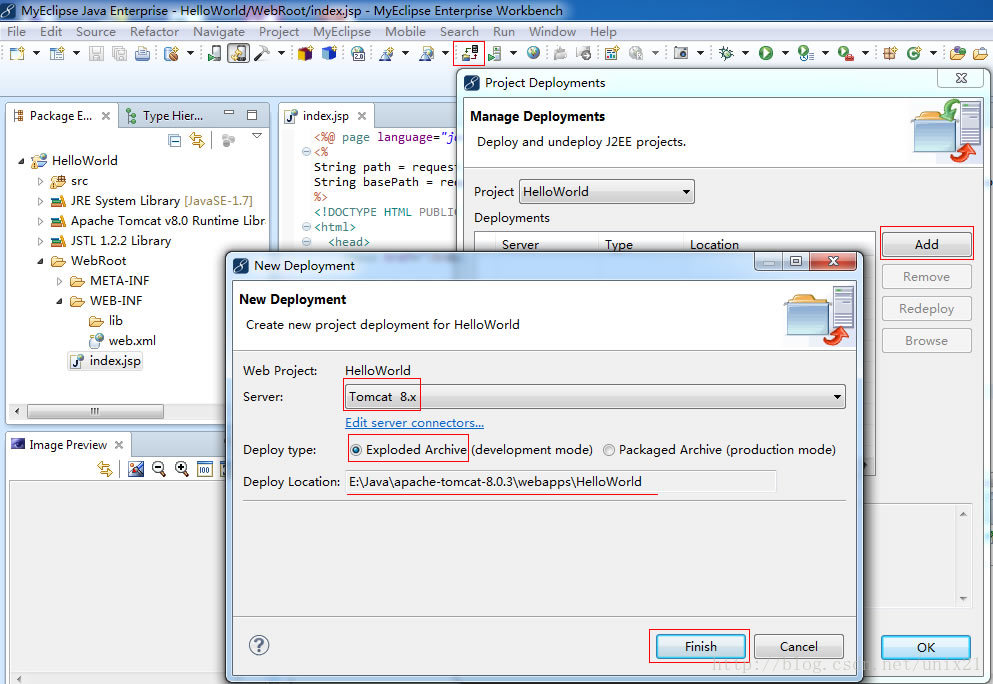Collapse the WEB-INF folder node
The image size is (993, 684).
[60, 301]
